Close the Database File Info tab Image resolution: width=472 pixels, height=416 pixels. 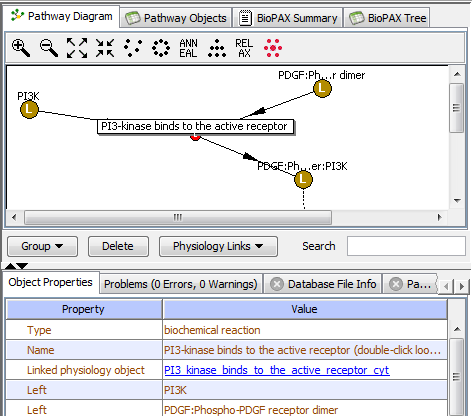pyautogui.click(x=277, y=284)
